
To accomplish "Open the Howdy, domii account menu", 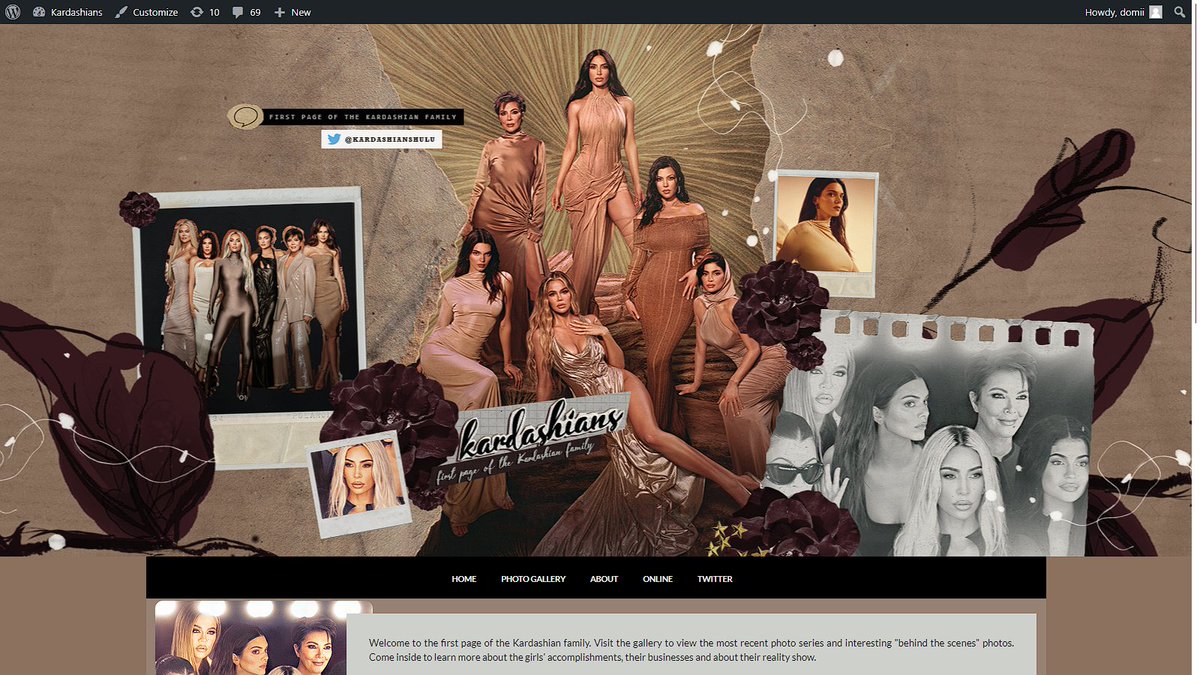I will 1123,12.
